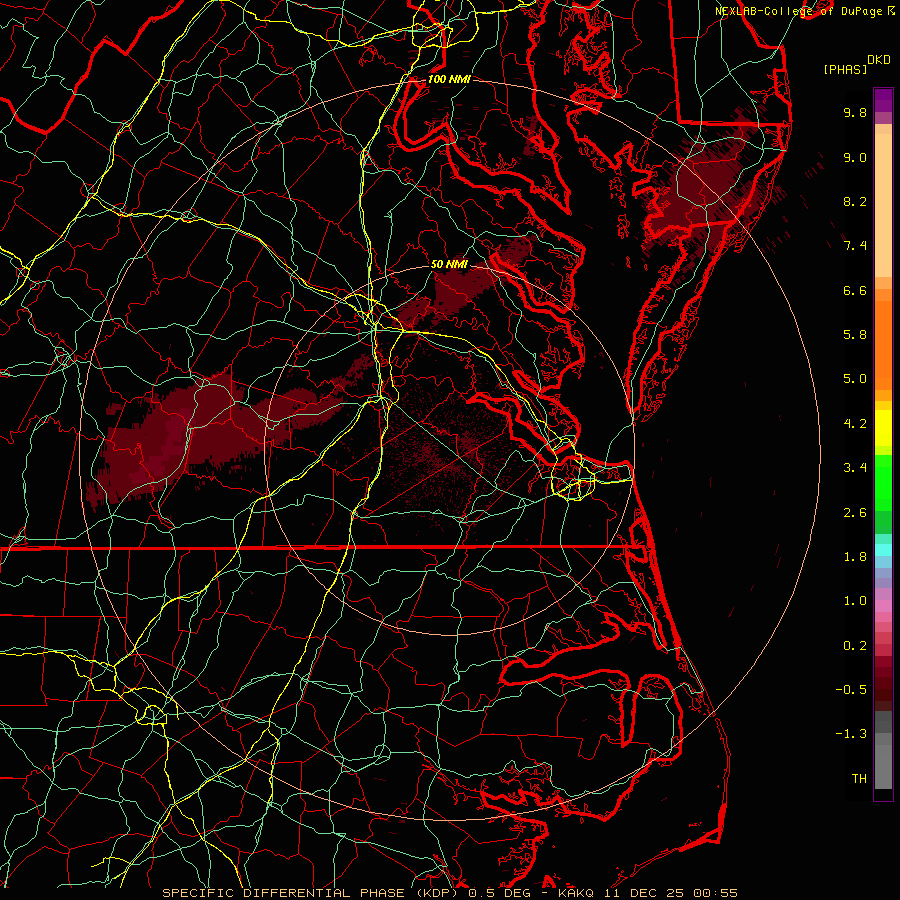Click the 3.4 legend value

pos(855,468)
